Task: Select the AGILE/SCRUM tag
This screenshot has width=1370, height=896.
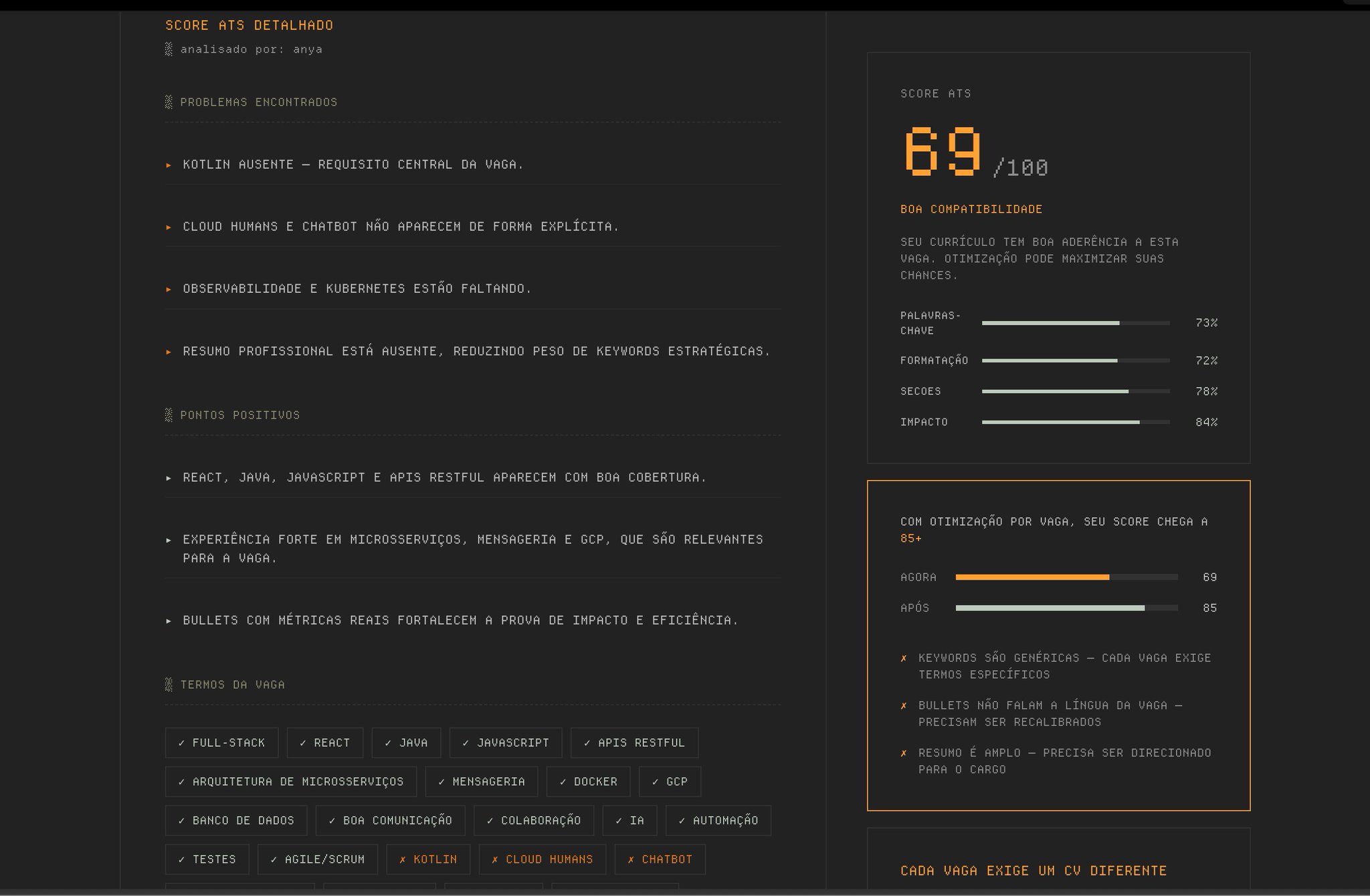Action: [x=318, y=859]
